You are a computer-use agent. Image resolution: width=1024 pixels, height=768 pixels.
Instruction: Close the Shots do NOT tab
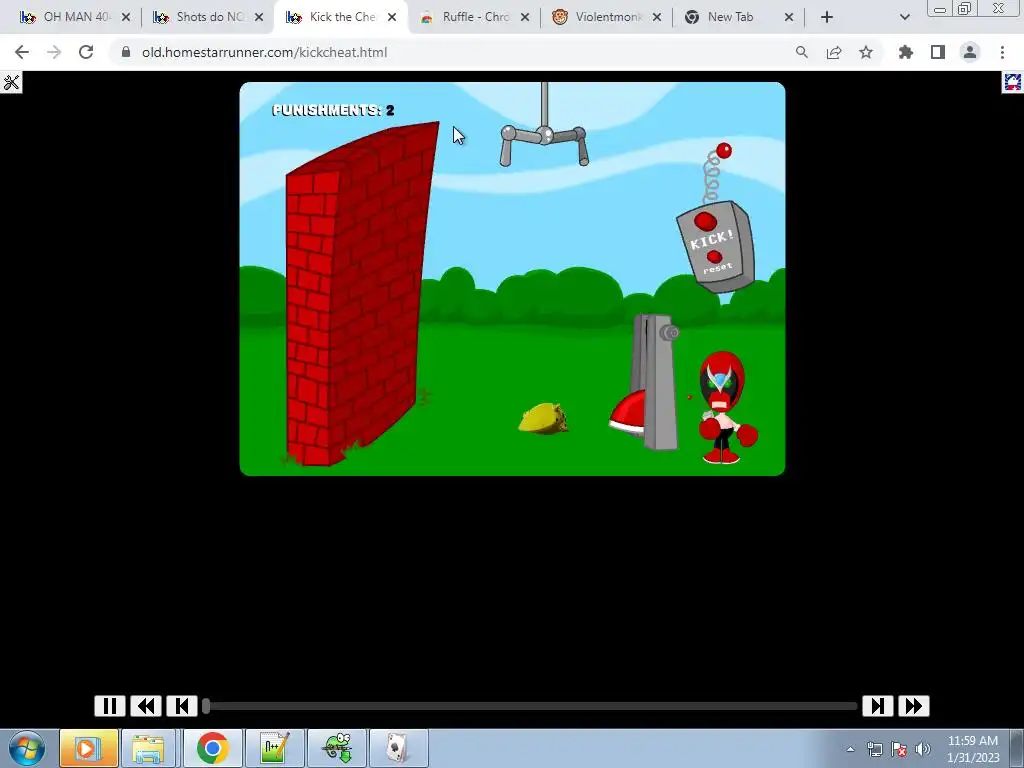coord(259,18)
